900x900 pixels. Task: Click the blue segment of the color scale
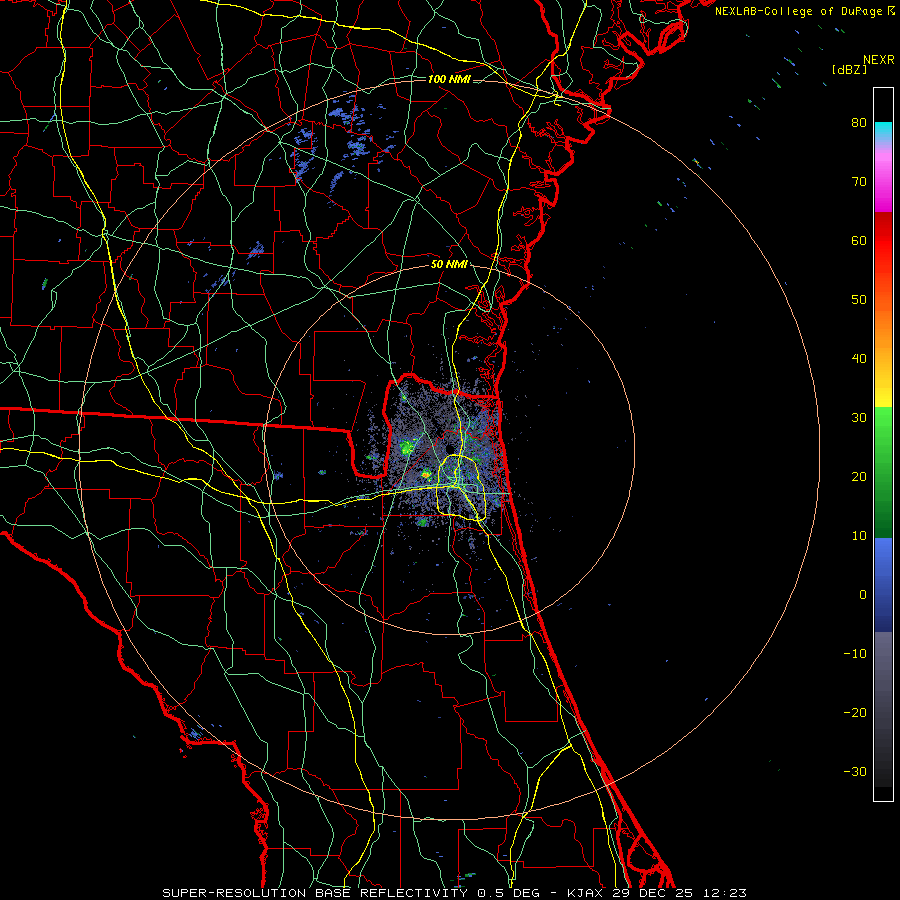(883, 585)
